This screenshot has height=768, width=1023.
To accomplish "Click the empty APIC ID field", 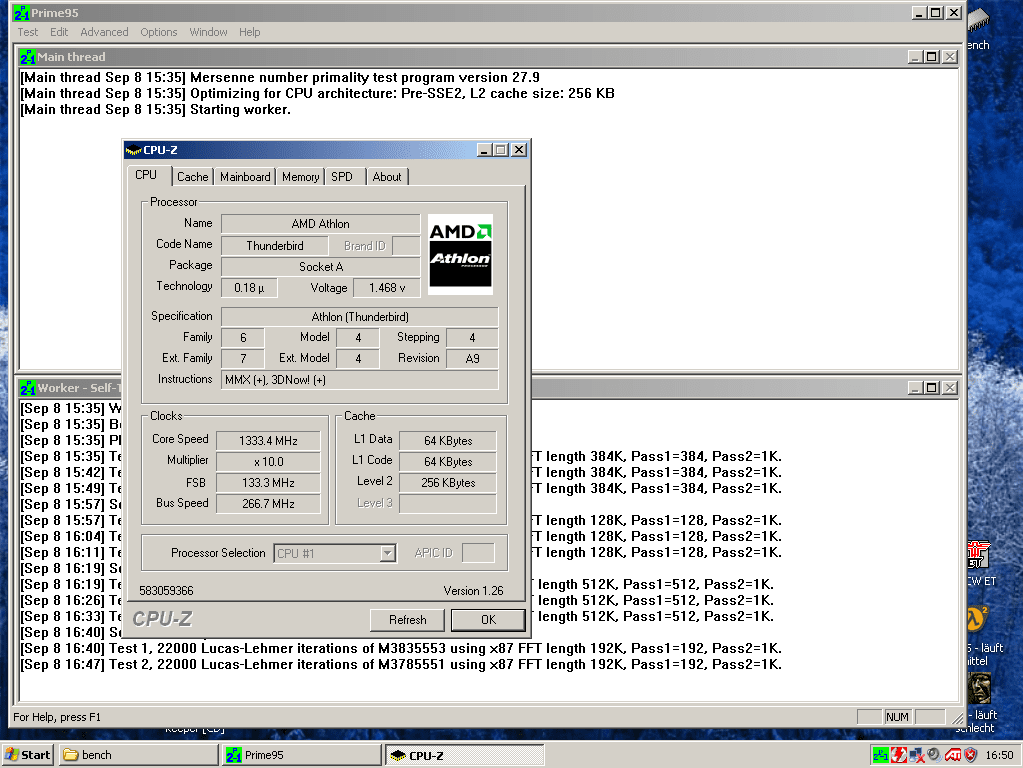I will click(x=478, y=553).
